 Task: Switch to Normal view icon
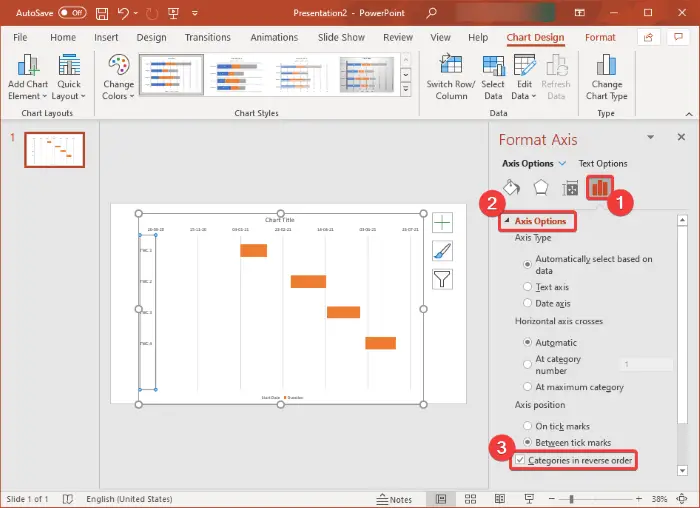(441, 499)
